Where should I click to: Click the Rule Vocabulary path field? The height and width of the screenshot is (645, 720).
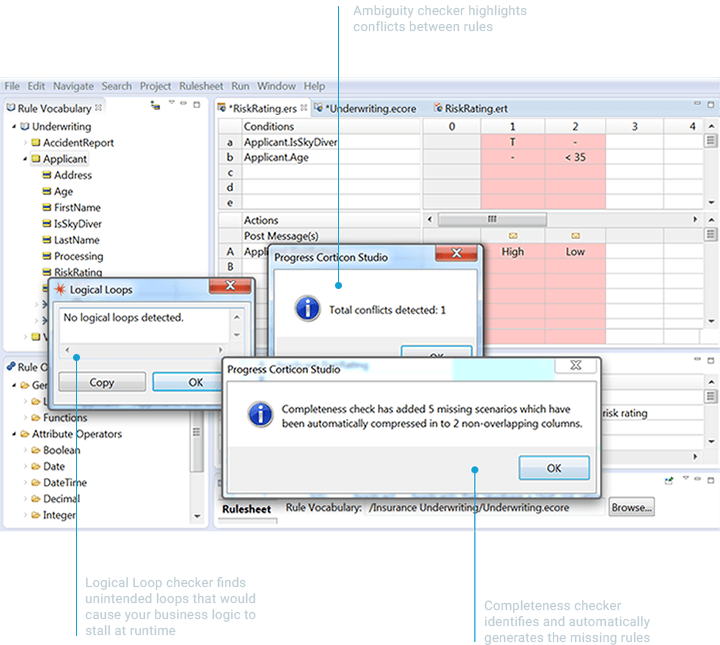click(x=484, y=507)
